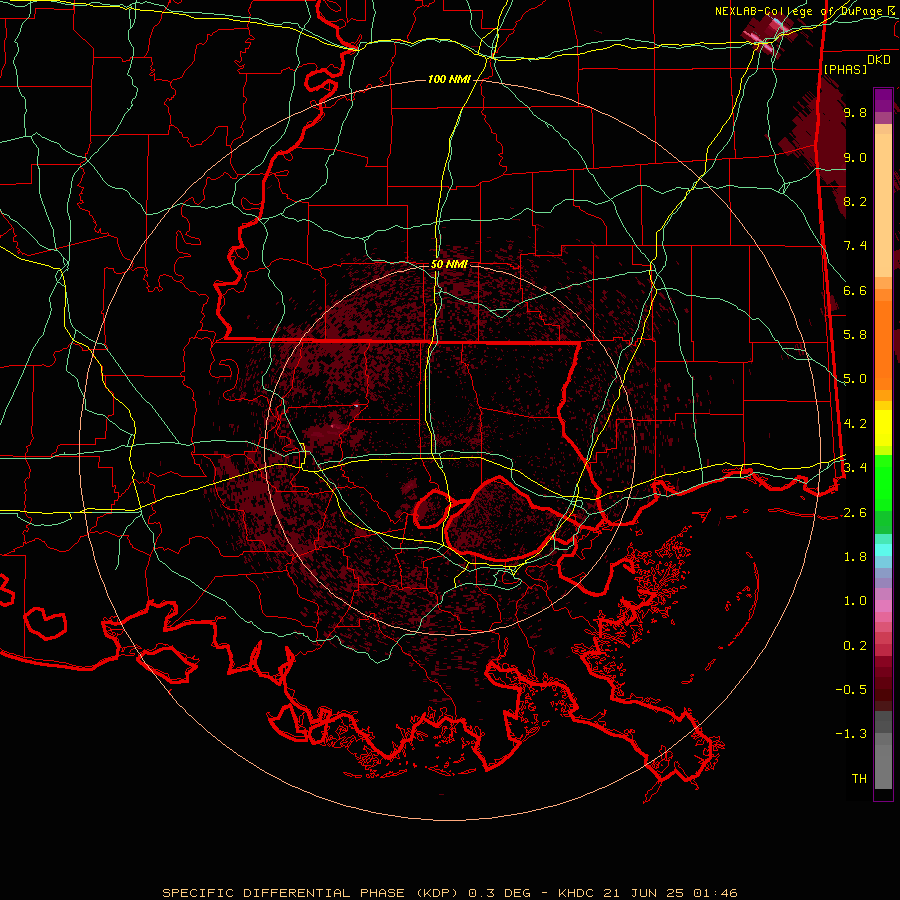This screenshot has height=900, width=900.
Task: Click the DKD label above the legend
Action: tap(878, 60)
